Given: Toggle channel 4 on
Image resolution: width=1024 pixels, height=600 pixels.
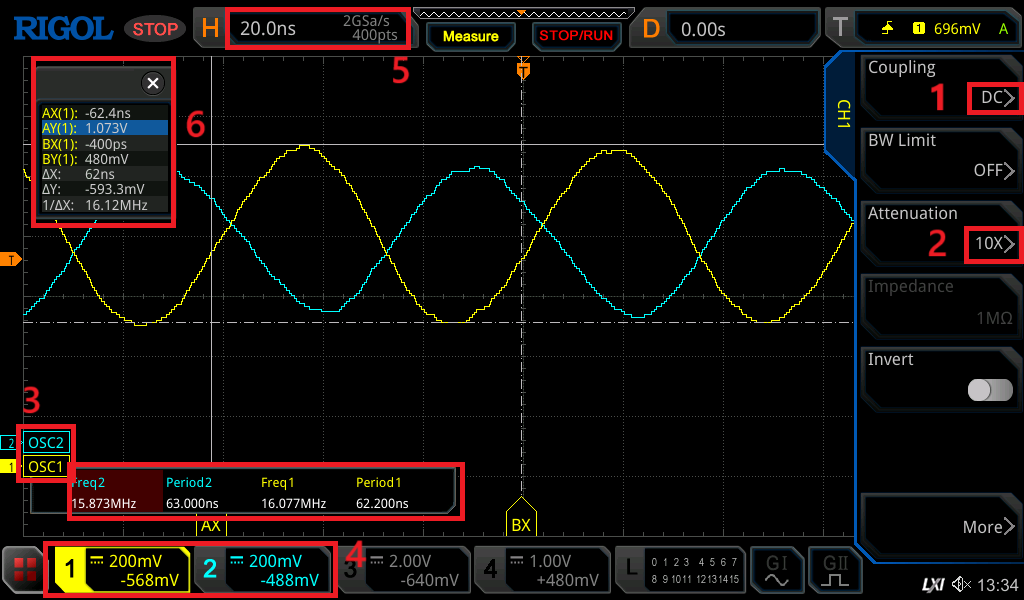Looking at the screenshot, I should [540, 571].
